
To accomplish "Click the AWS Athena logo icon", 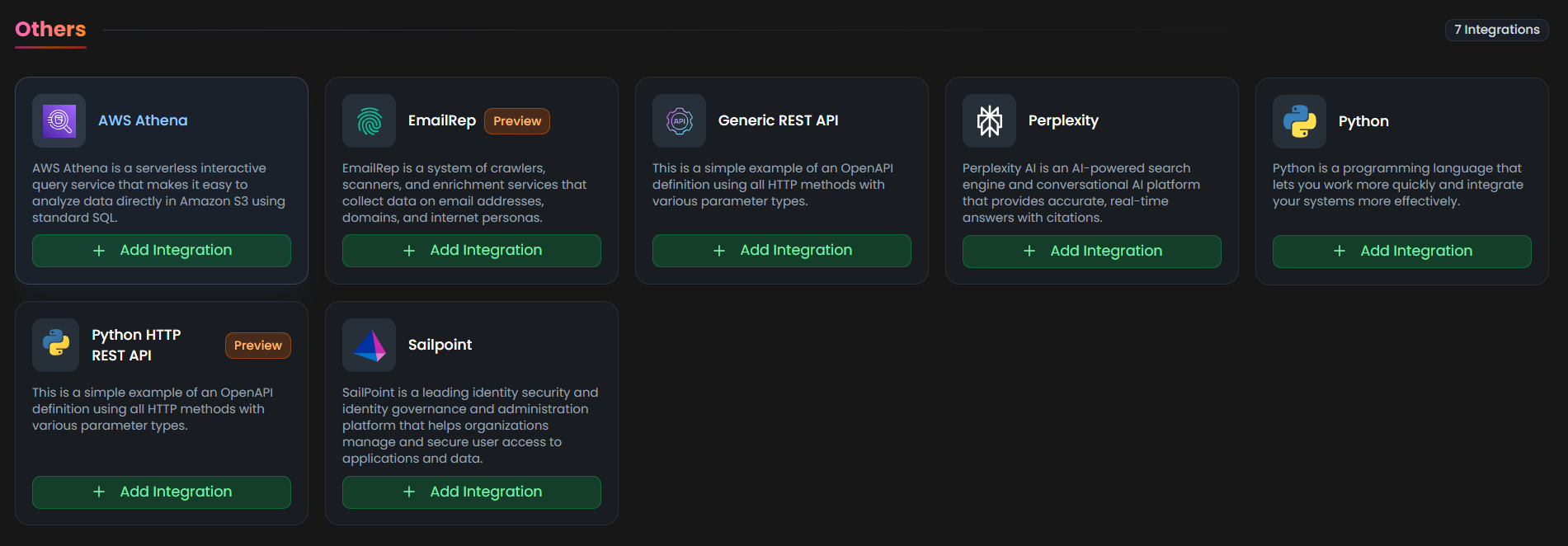I will pyautogui.click(x=59, y=121).
